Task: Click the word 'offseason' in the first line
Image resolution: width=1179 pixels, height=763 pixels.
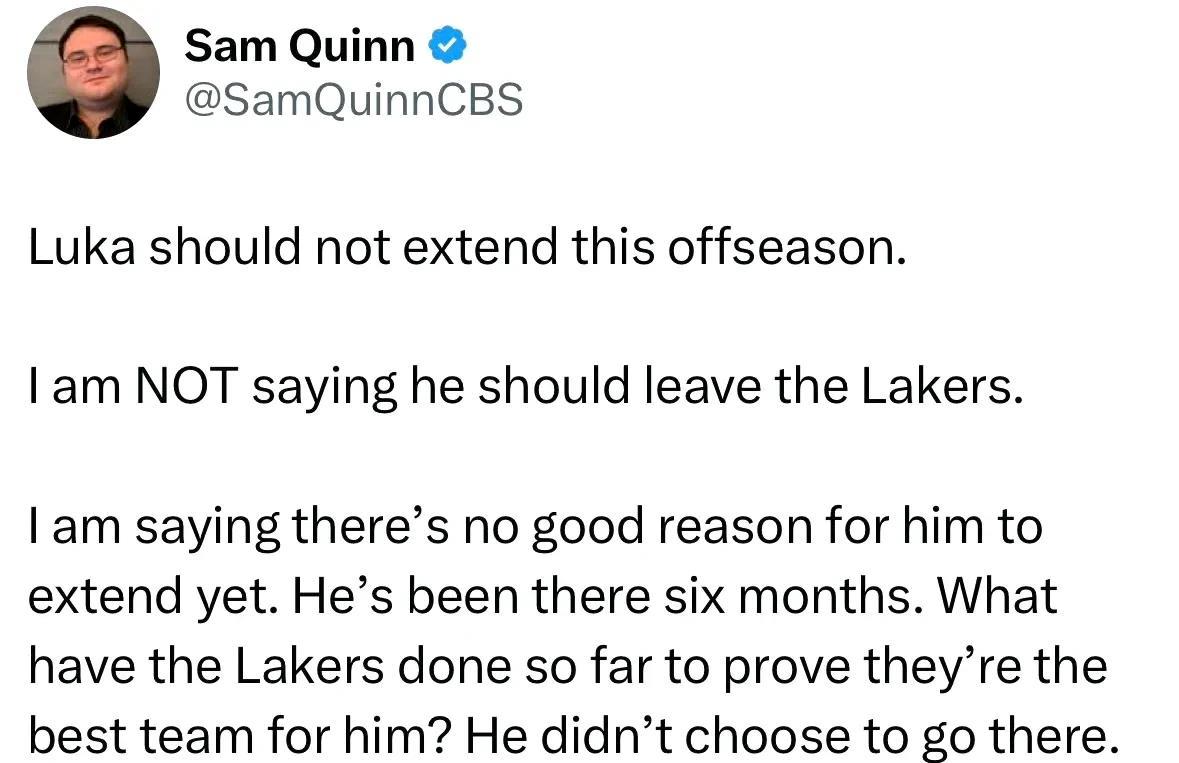Action: (x=780, y=247)
